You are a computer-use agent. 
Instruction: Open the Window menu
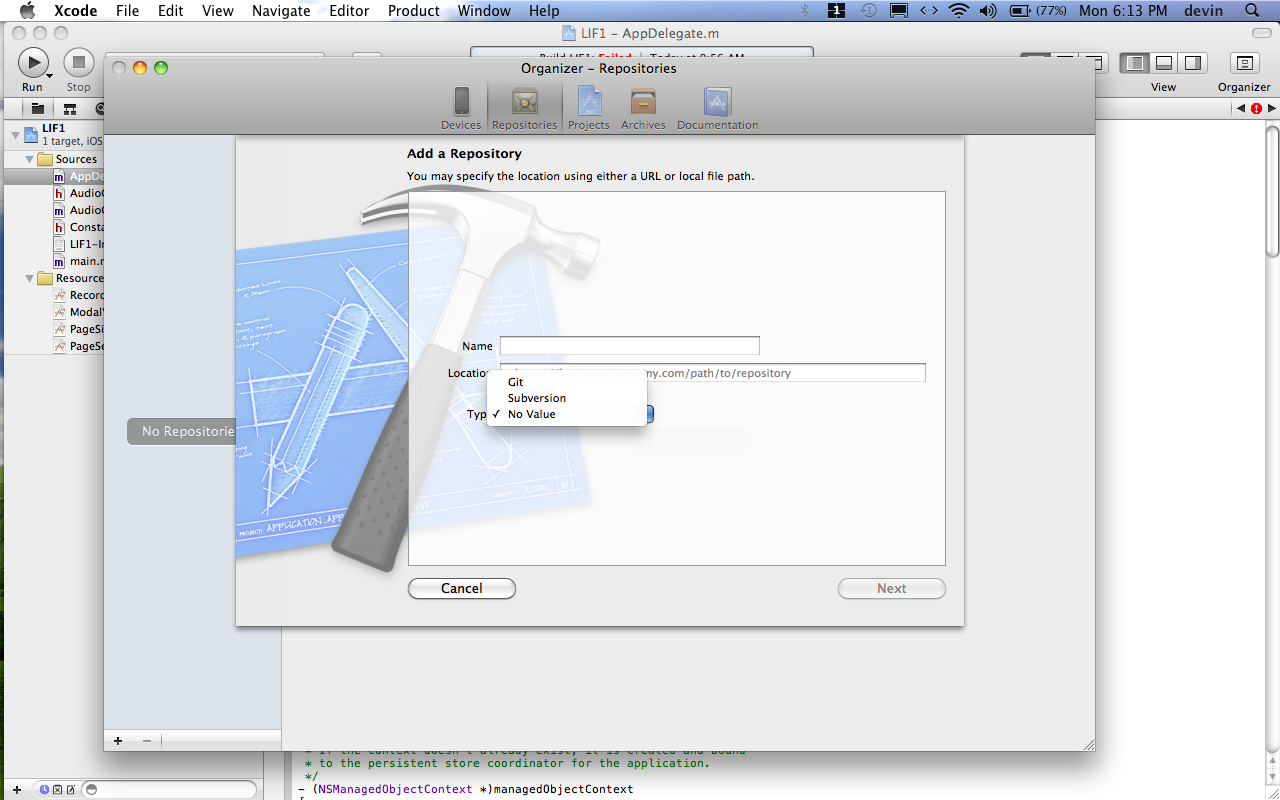[x=484, y=11]
